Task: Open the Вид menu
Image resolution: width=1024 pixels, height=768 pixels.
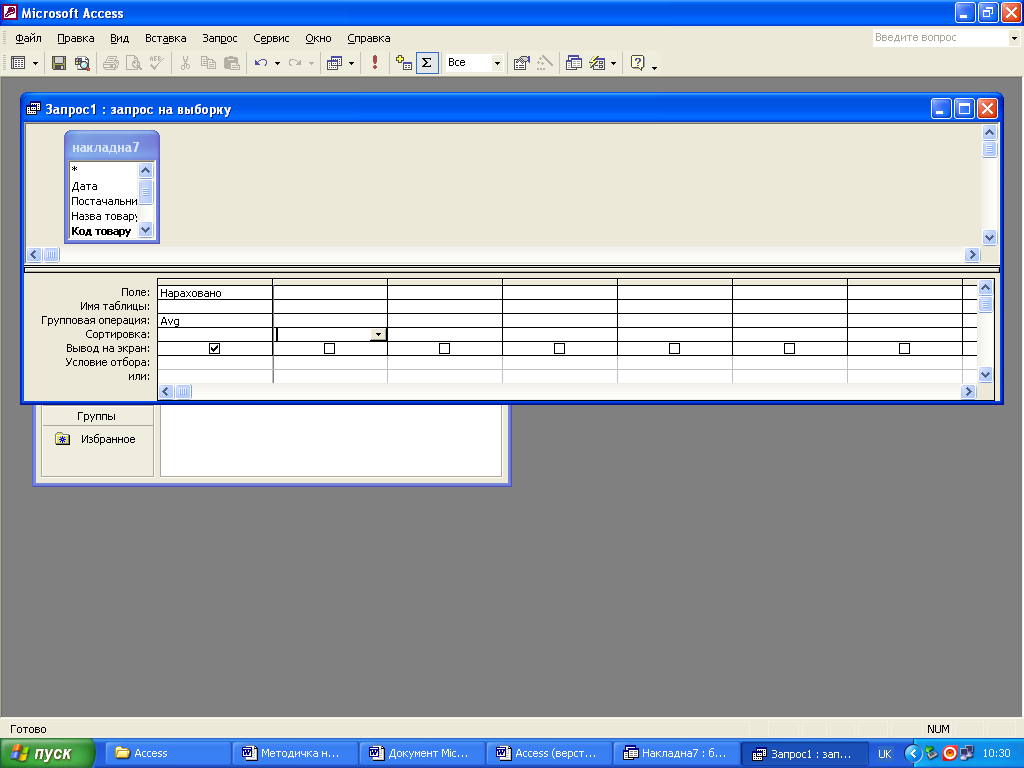Action: pos(120,39)
